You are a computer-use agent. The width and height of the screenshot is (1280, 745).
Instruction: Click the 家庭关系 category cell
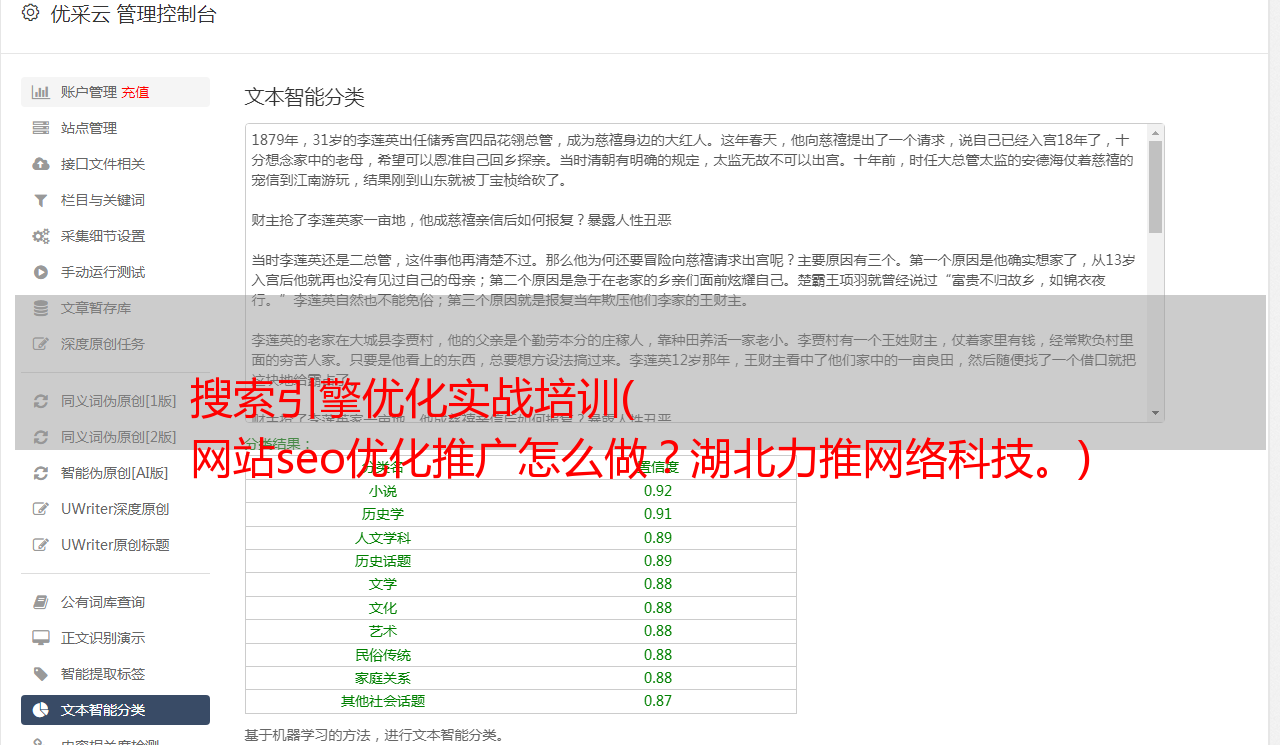(383, 678)
